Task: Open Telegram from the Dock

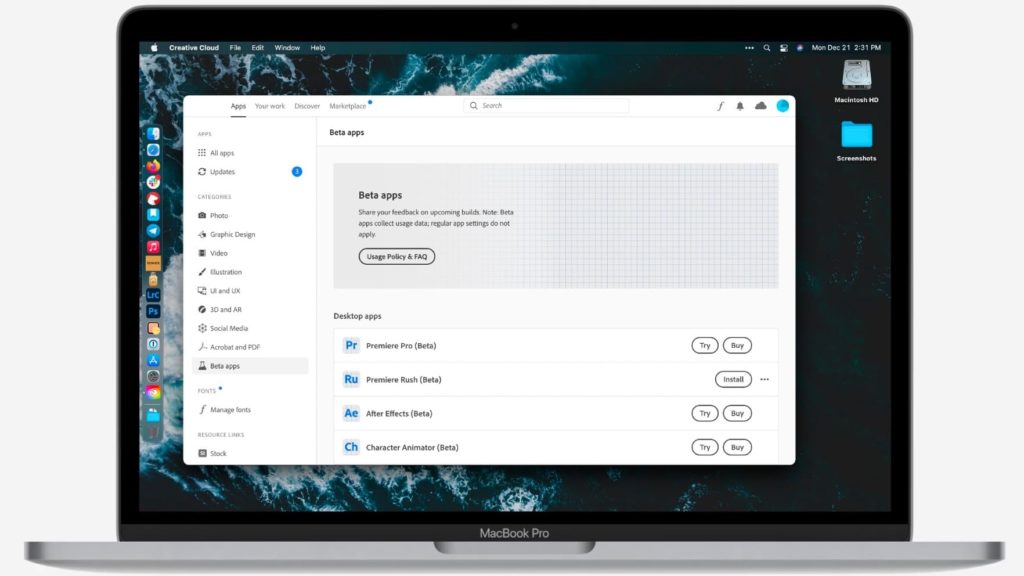Action: pos(153,231)
